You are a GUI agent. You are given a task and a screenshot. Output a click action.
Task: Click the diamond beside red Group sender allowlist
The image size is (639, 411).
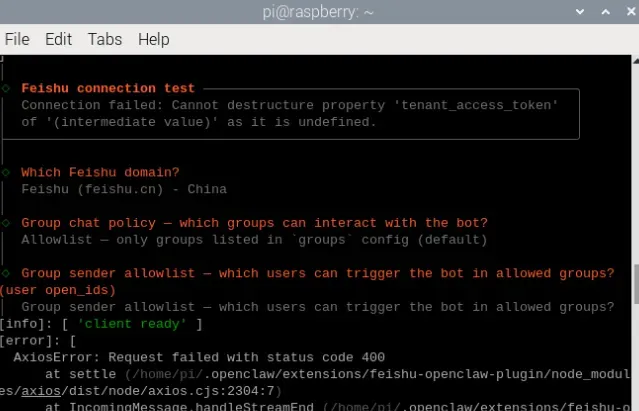coord(7,273)
